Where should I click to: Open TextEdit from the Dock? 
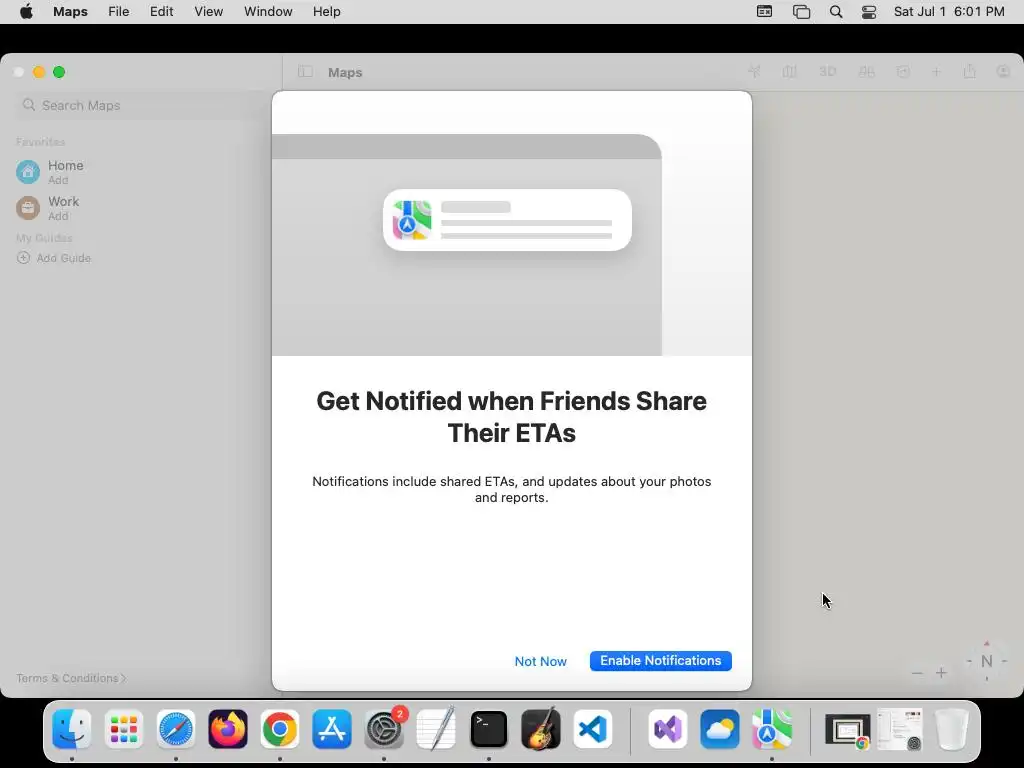click(436, 729)
